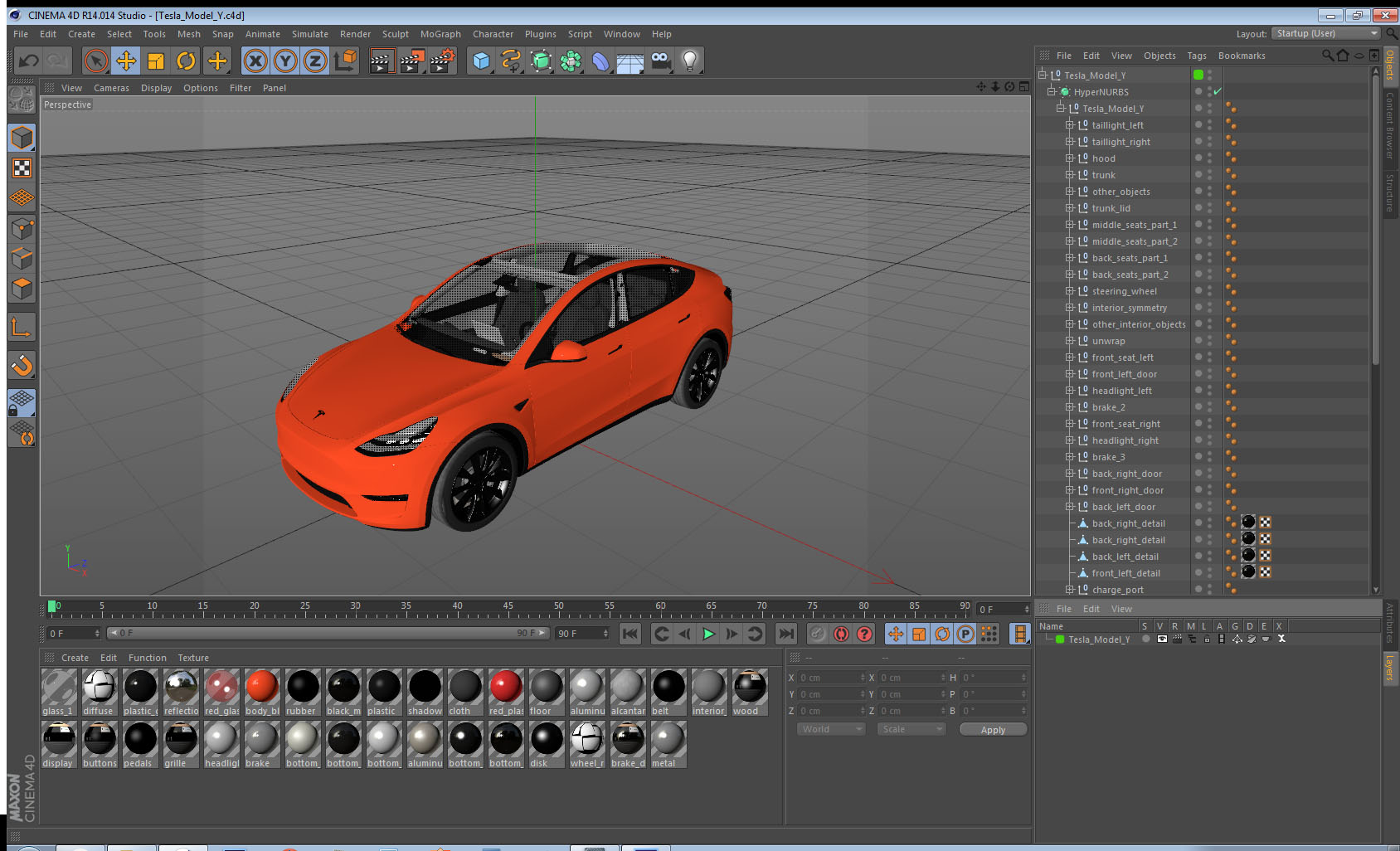Select the glass_1 material swatch
Image resolution: width=1400 pixels, height=851 pixels.
coord(59,692)
